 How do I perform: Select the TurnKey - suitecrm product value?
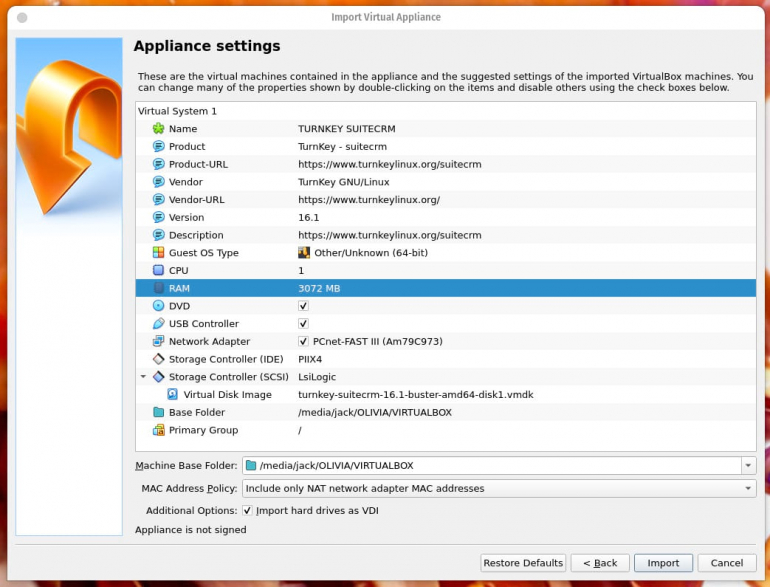click(342, 146)
